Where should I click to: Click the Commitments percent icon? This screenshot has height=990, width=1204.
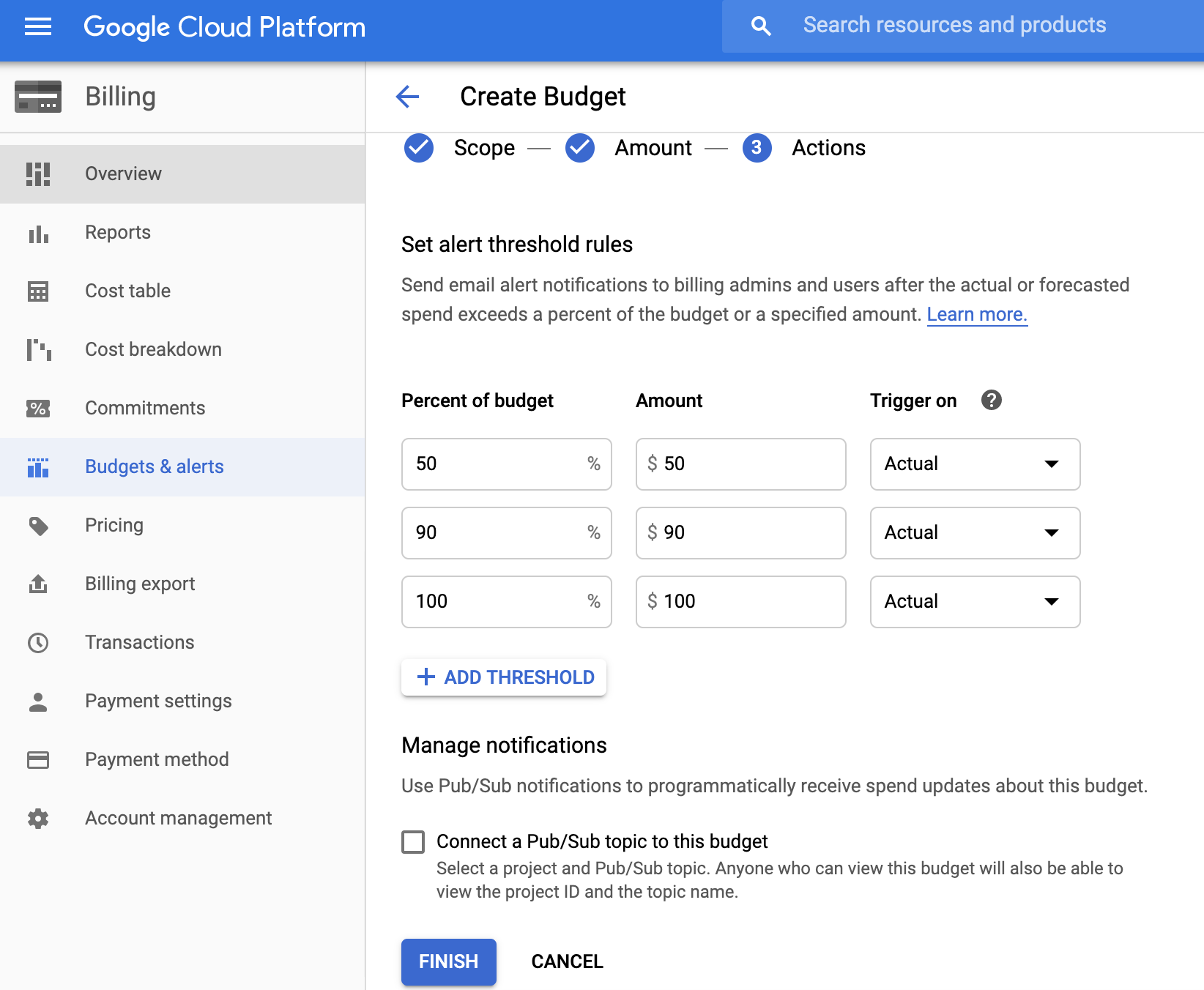(x=38, y=408)
